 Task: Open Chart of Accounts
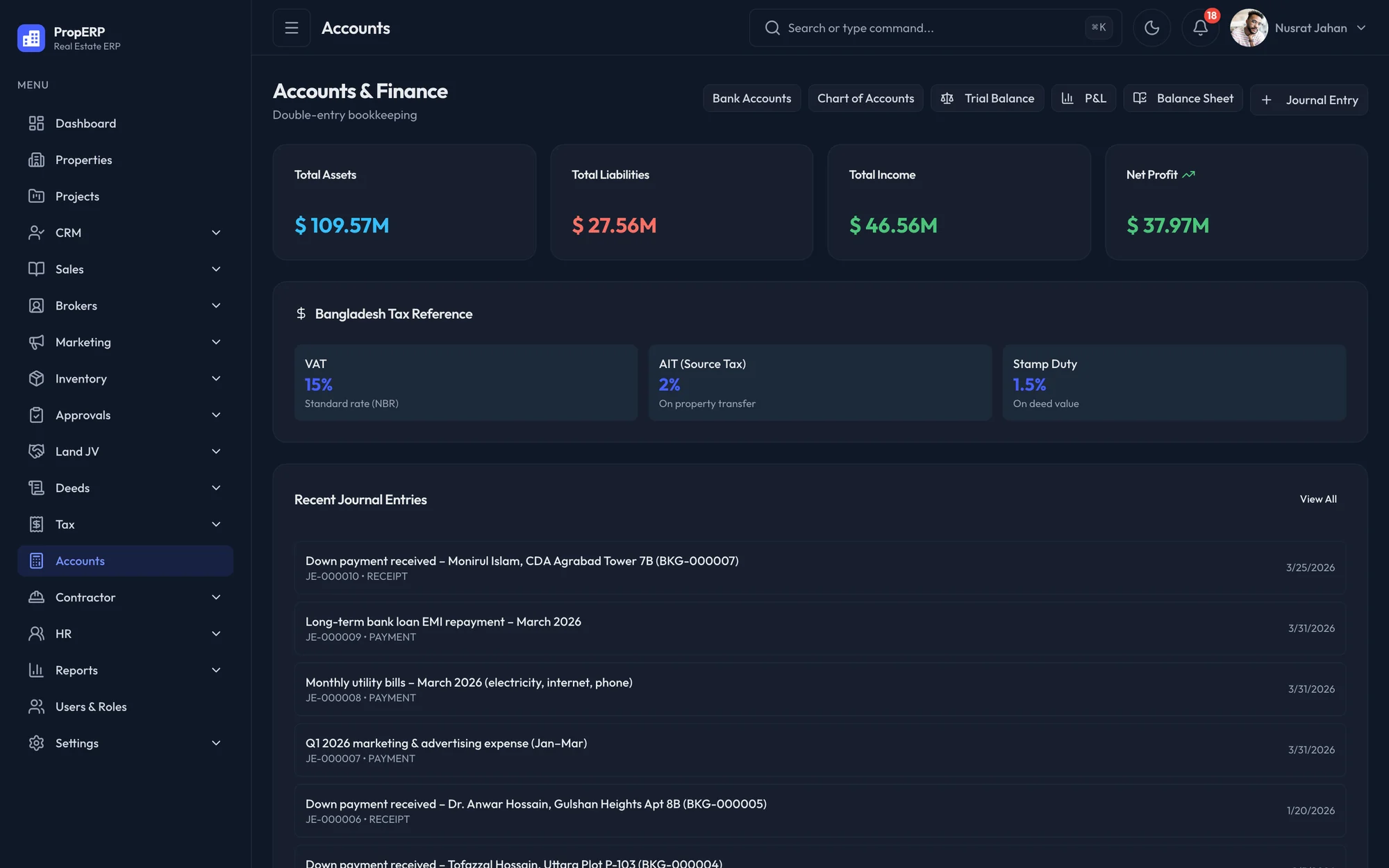pyautogui.click(x=865, y=99)
